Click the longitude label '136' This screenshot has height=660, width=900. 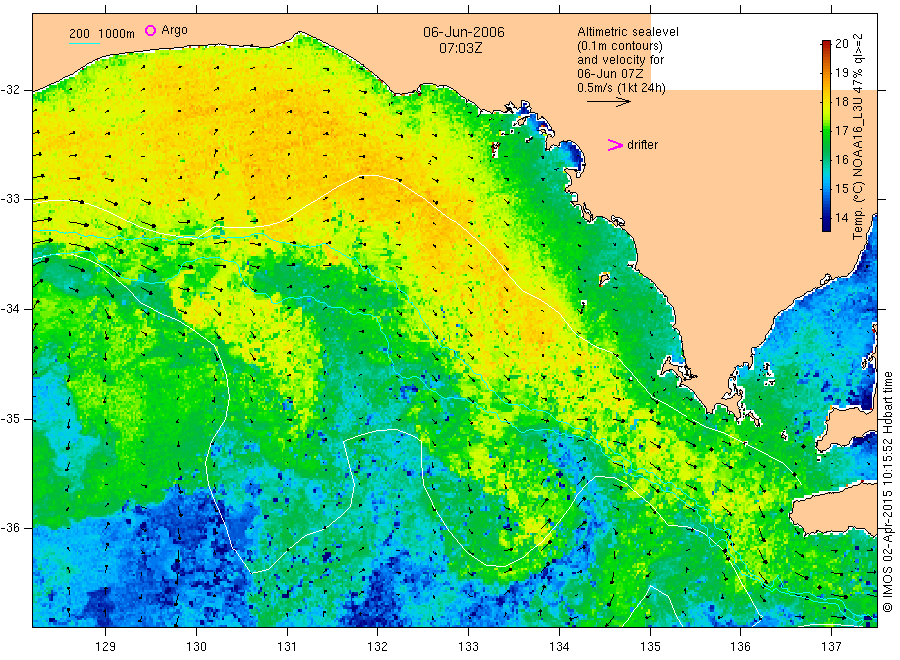point(740,647)
